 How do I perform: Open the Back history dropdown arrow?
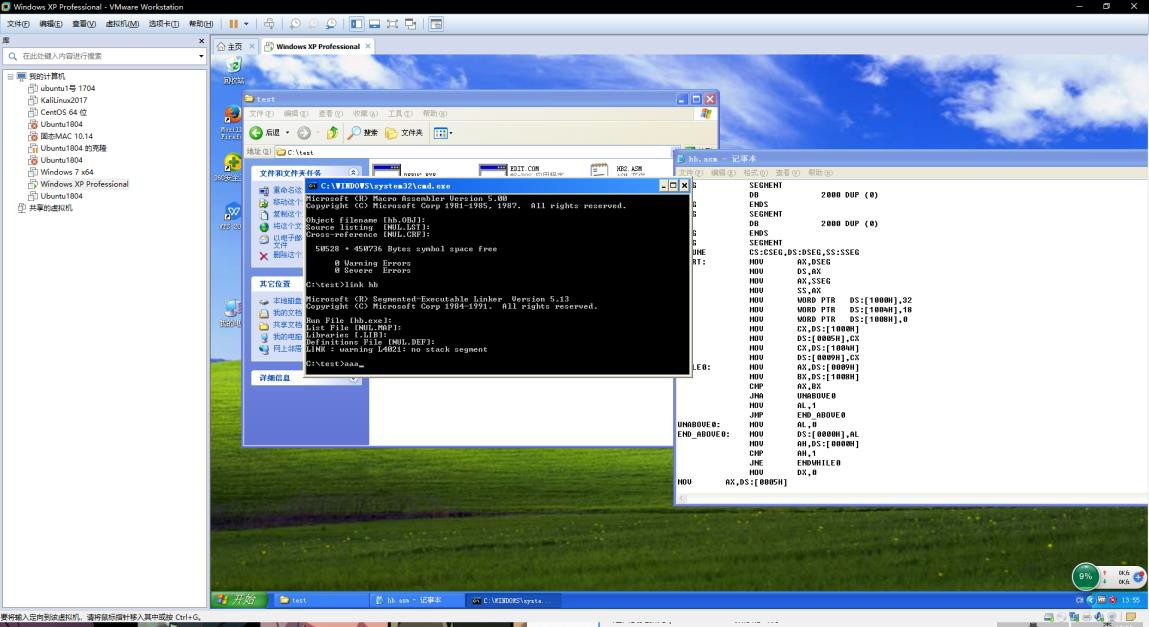click(287, 133)
